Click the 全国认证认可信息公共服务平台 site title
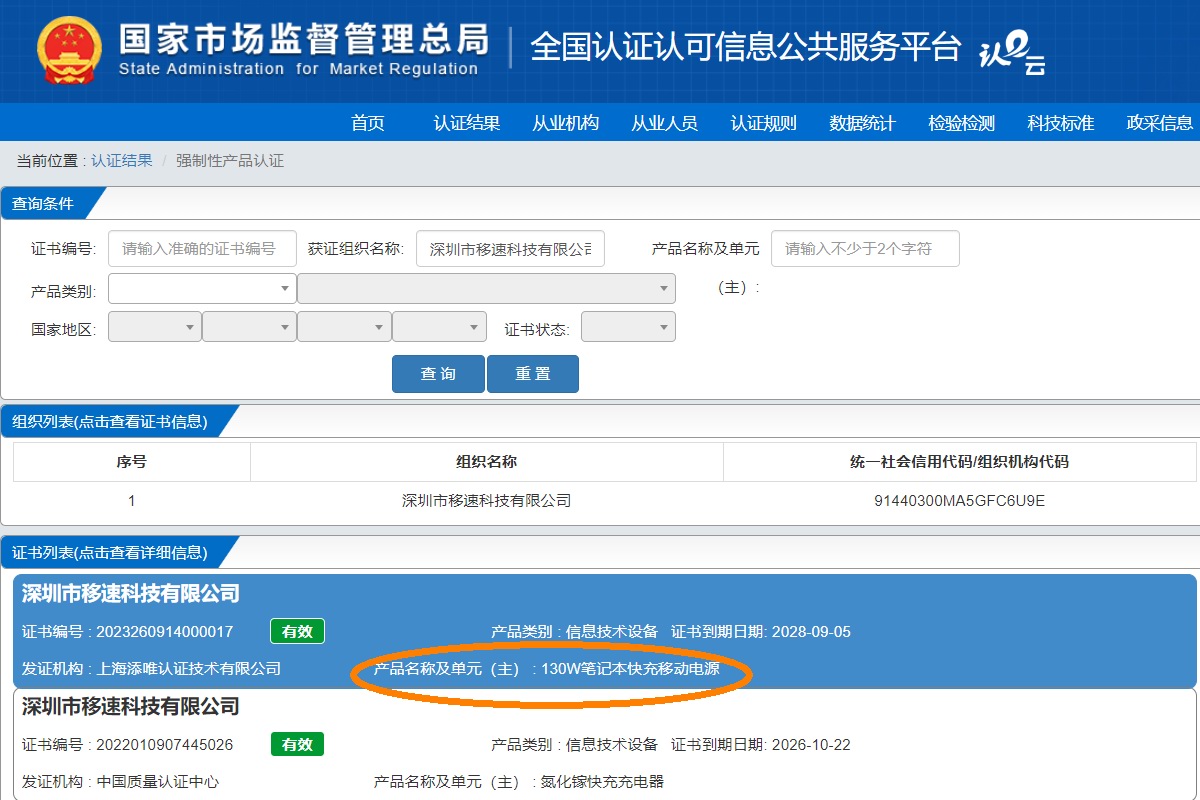The height and width of the screenshot is (800, 1200). pos(746,47)
